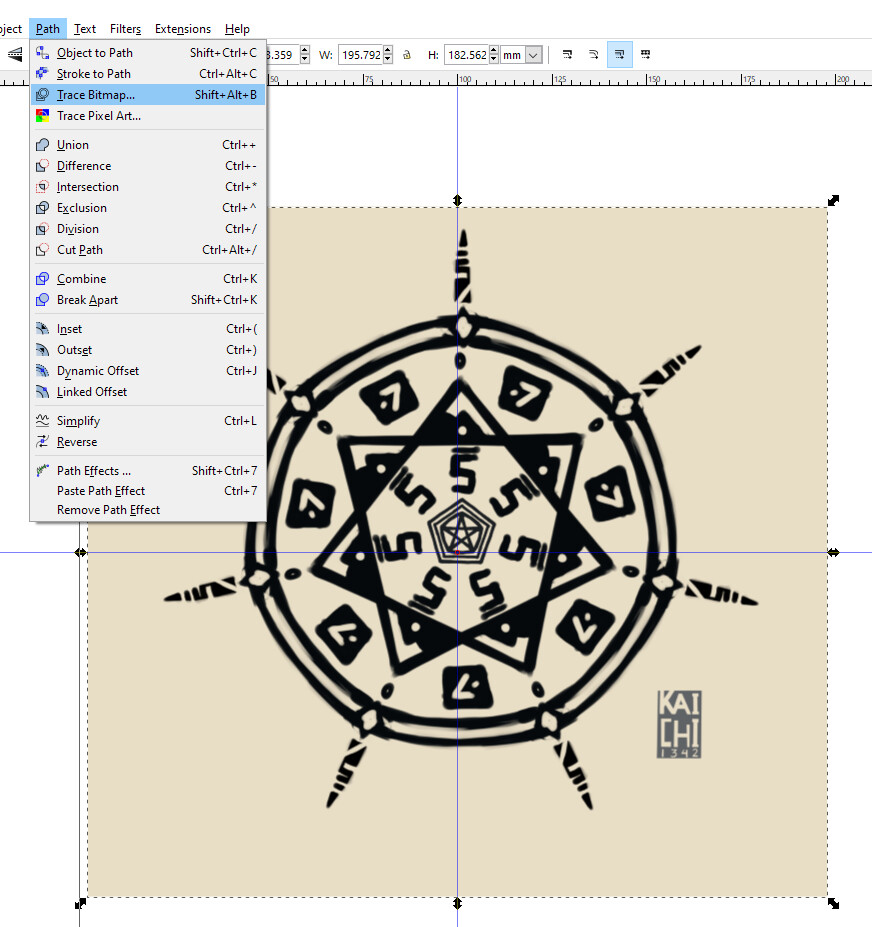Click the right-middle selection scale handle
Viewport: 872px width, 927px height.
click(834, 552)
